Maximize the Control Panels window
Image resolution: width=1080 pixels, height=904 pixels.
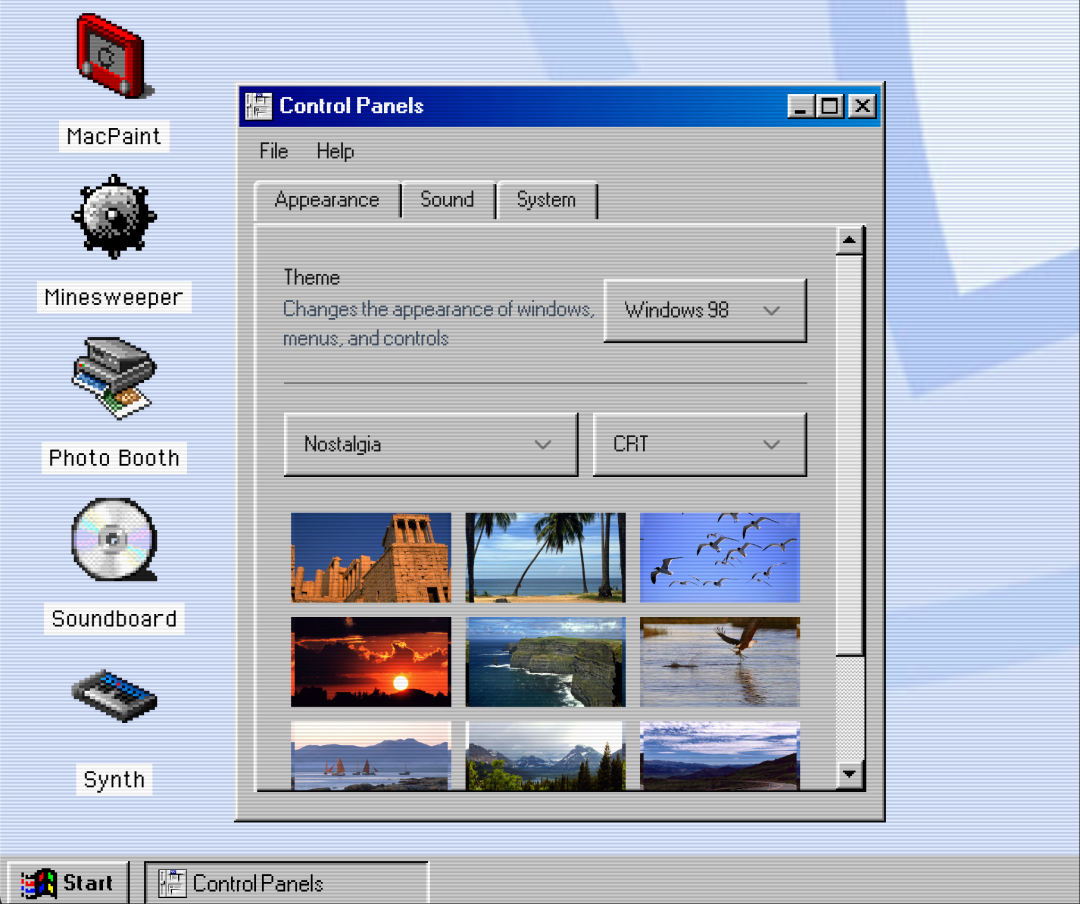[830, 106]
